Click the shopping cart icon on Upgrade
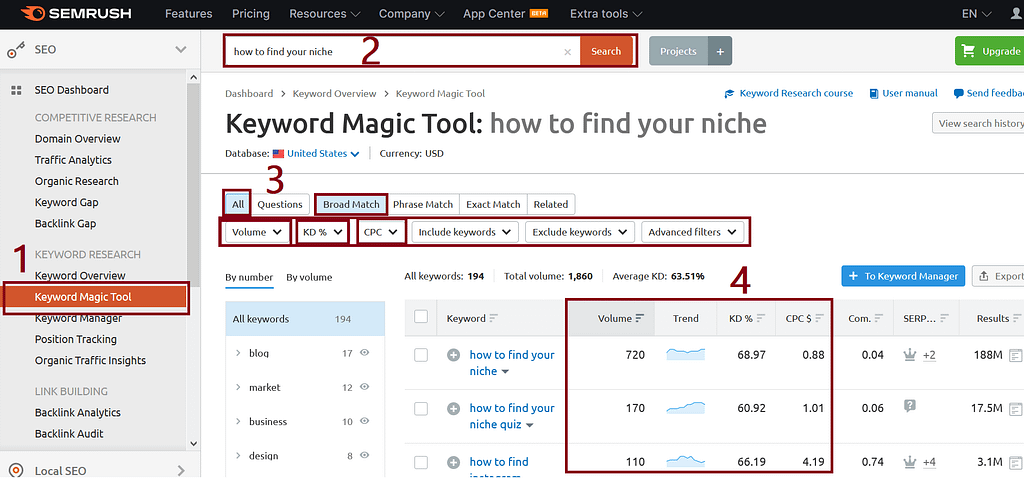 click(968, 51)
